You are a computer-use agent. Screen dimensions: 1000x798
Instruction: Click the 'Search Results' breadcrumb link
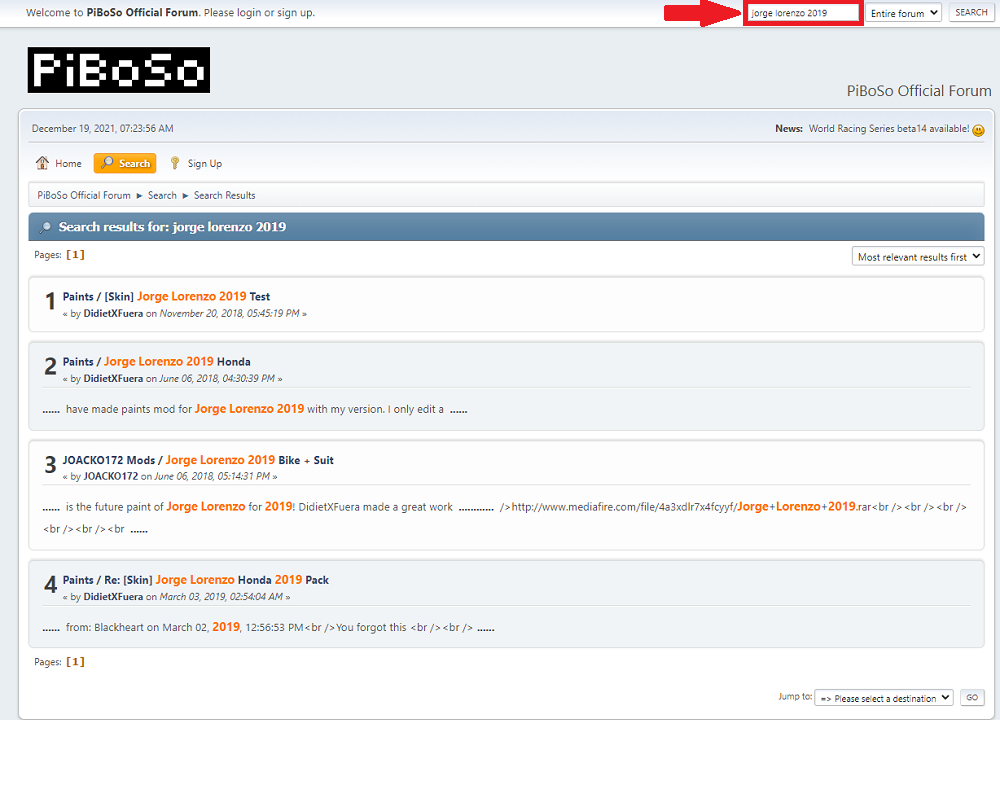pyautogui.click(x=224, y=195)
